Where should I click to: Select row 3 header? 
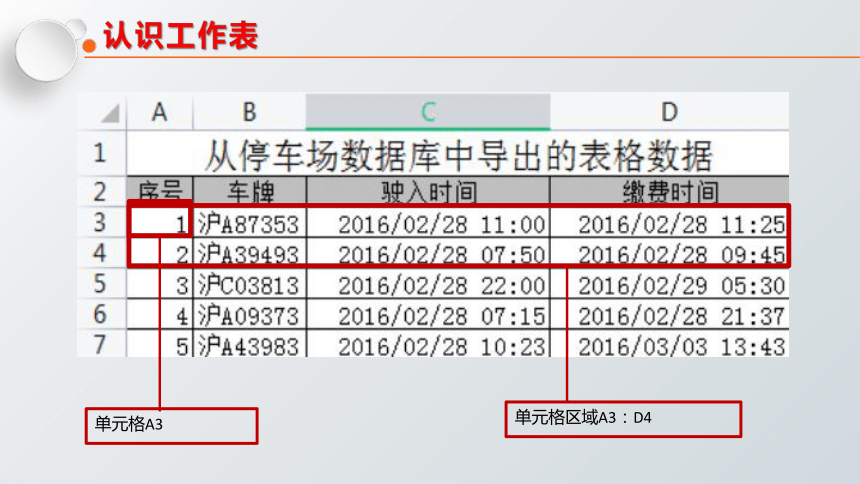coord(101,222)
